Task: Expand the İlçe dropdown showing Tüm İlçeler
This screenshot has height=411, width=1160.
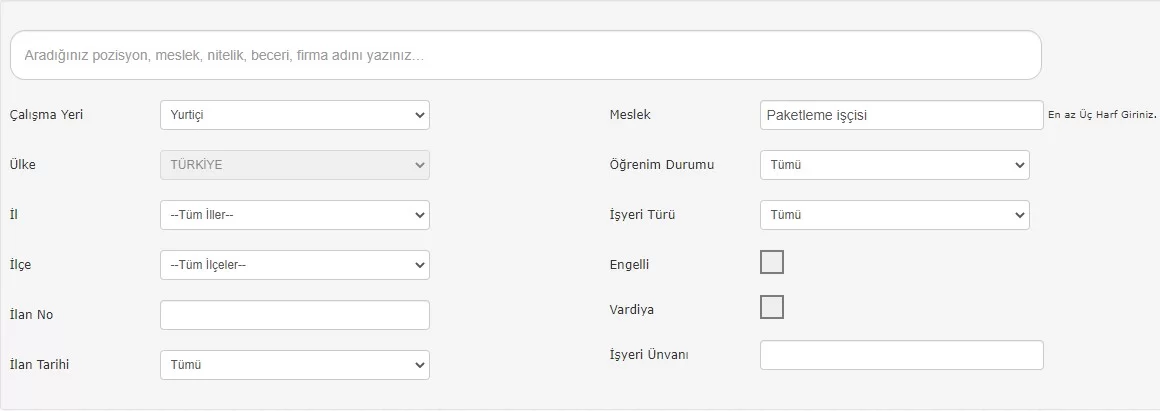Action: tap(294, 265)
